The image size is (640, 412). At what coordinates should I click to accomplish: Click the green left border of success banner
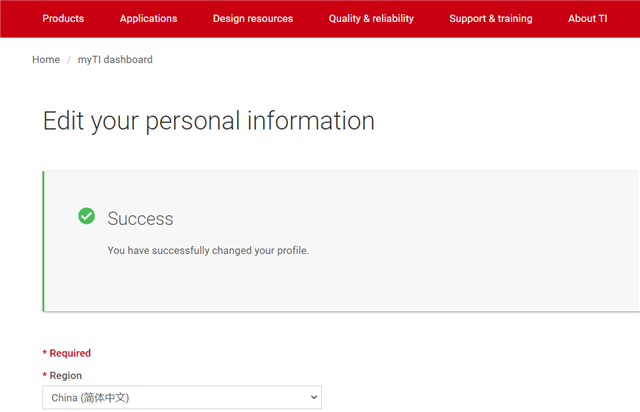[x=44, y=241]
